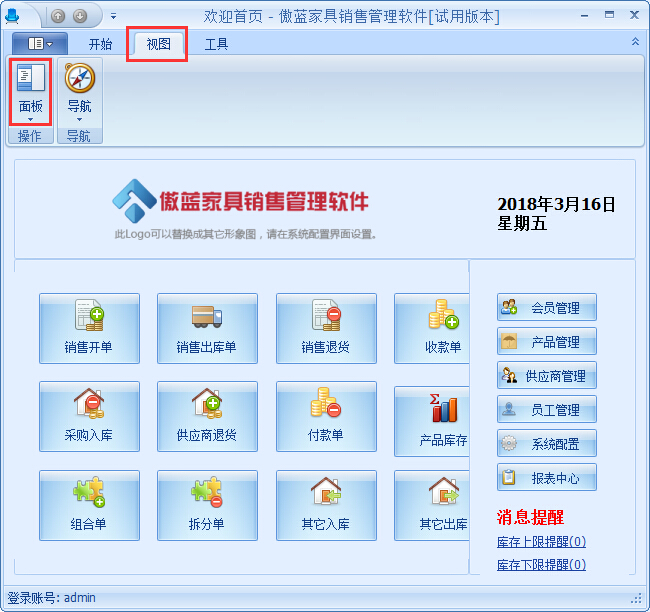Screen dimensions: 650x612
Task: Open the 组合单 puzzle combine tile
Action: pyautogui.click(x=89, y=505)
